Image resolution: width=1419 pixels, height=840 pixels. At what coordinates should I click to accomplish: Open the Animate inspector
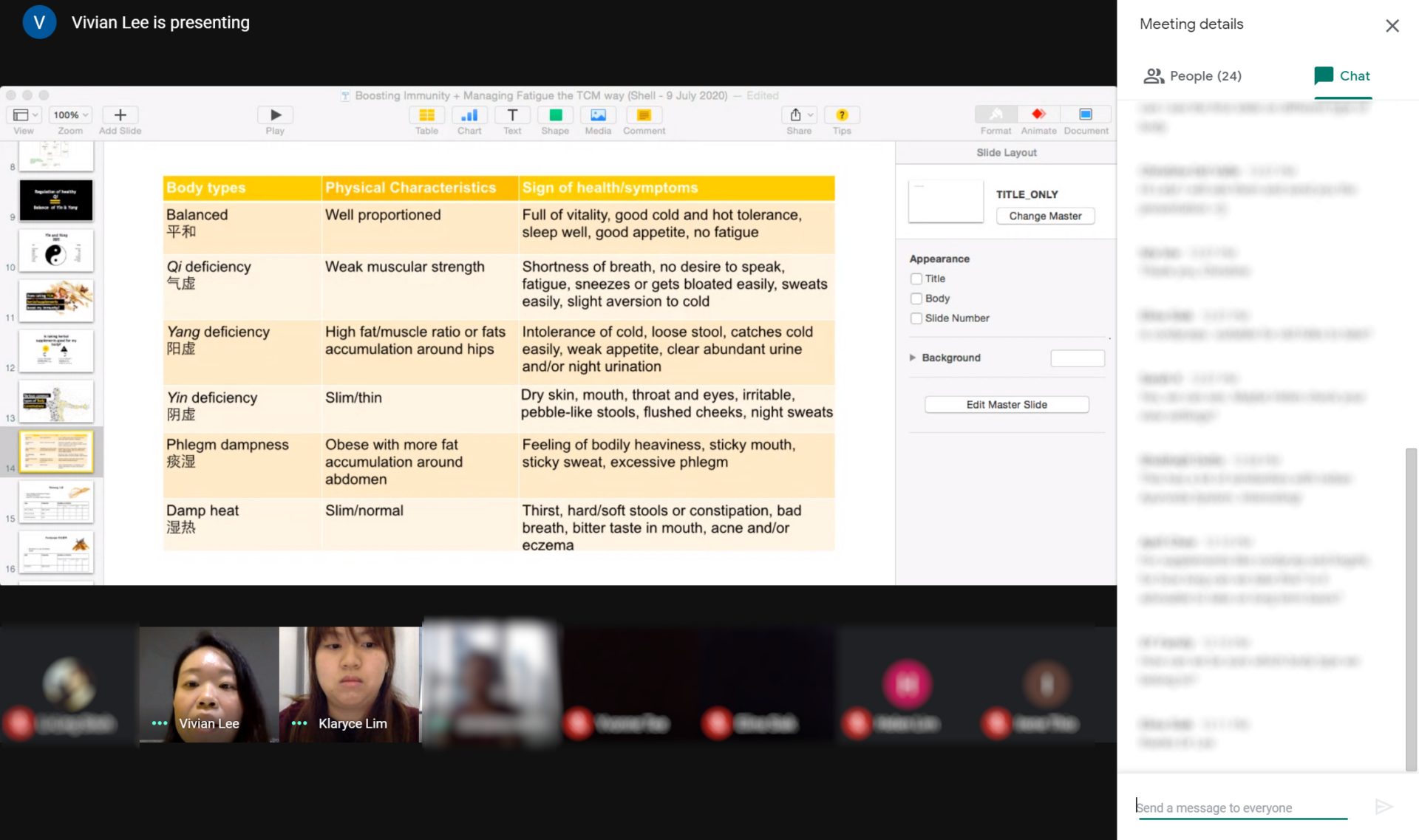pyautogui.click(x=1038, y=115)
